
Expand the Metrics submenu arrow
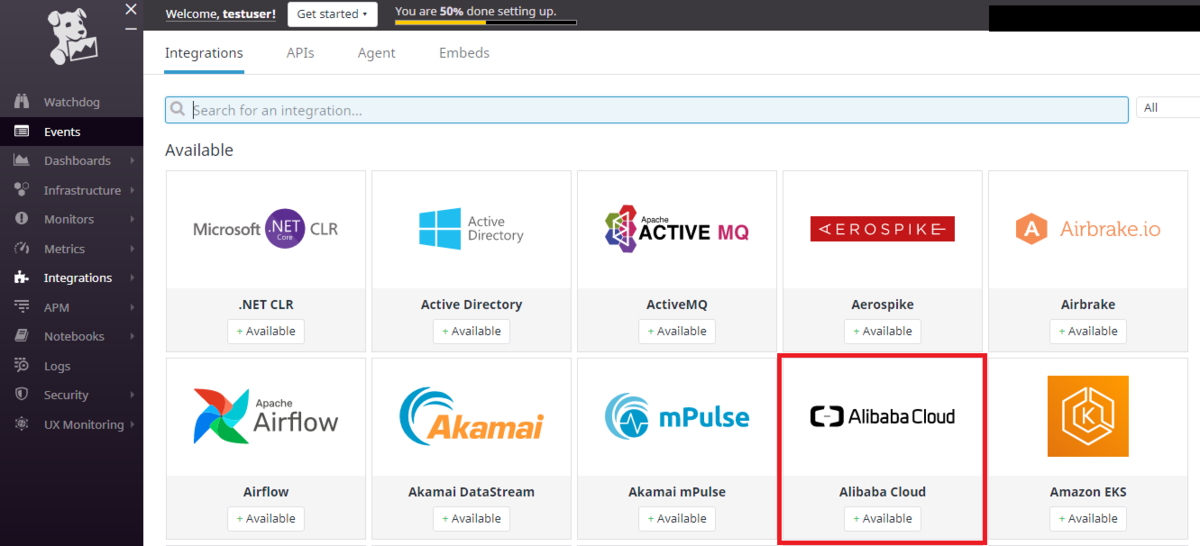click(132, 249)
